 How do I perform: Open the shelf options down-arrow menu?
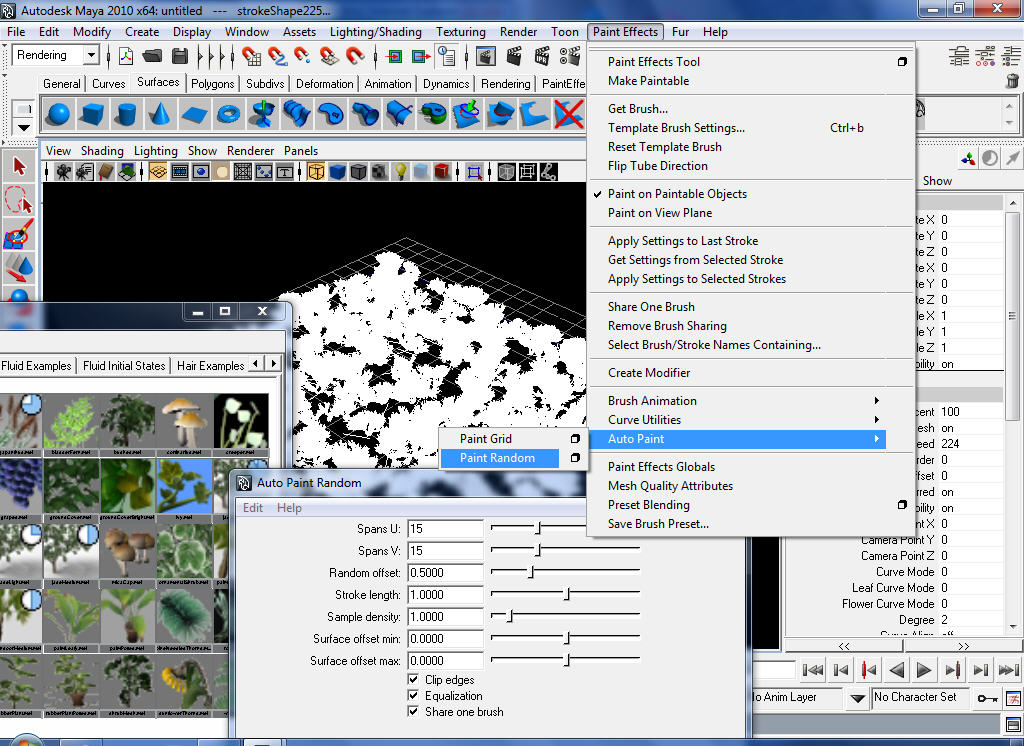(24, 127)
